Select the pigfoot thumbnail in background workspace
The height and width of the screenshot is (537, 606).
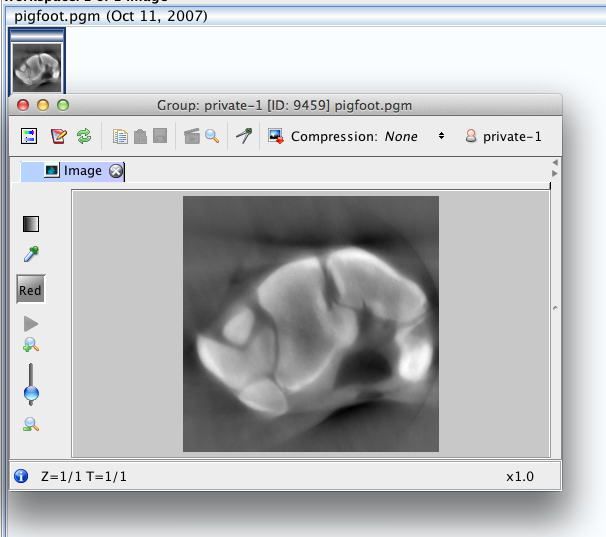pyautogui.click(x=37, y=68)
